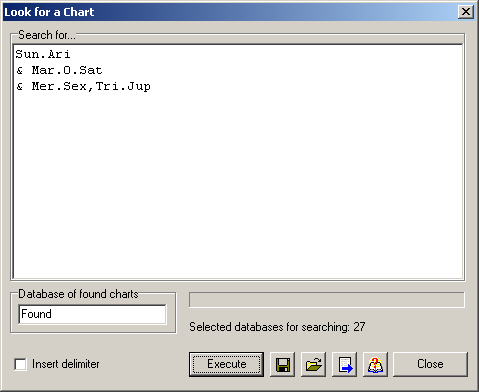Click the Database of found charts group label
The image size is (479, 392).
click(x=78, y=294)
